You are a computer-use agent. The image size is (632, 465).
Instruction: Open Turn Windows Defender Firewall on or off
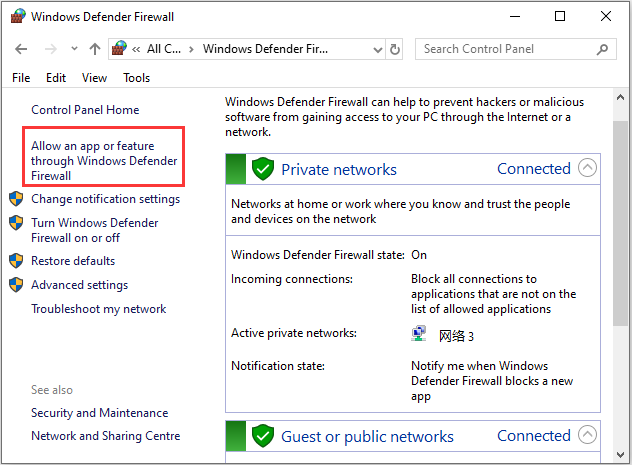95,230
